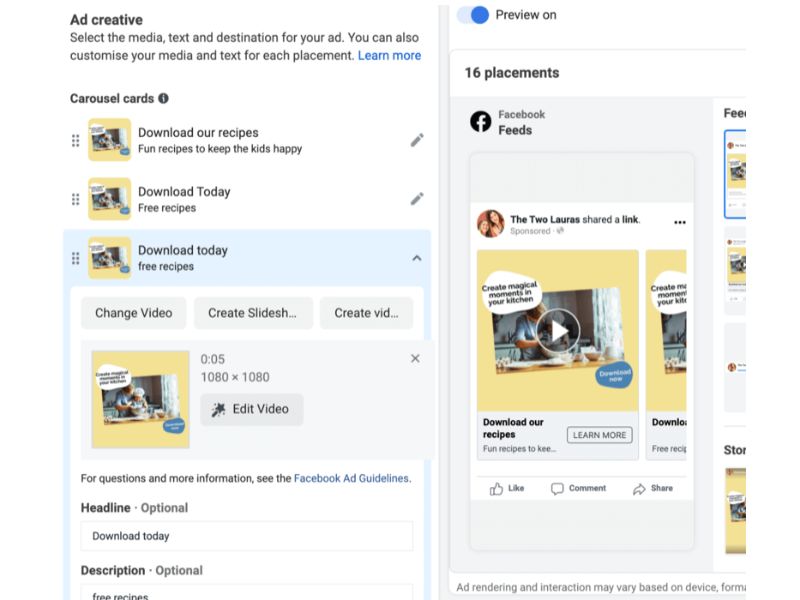Click the 1080 × 1080 dimensions text
Viewport: 800px width, 600px height.
pyautogui.click(x=235, y=377)
